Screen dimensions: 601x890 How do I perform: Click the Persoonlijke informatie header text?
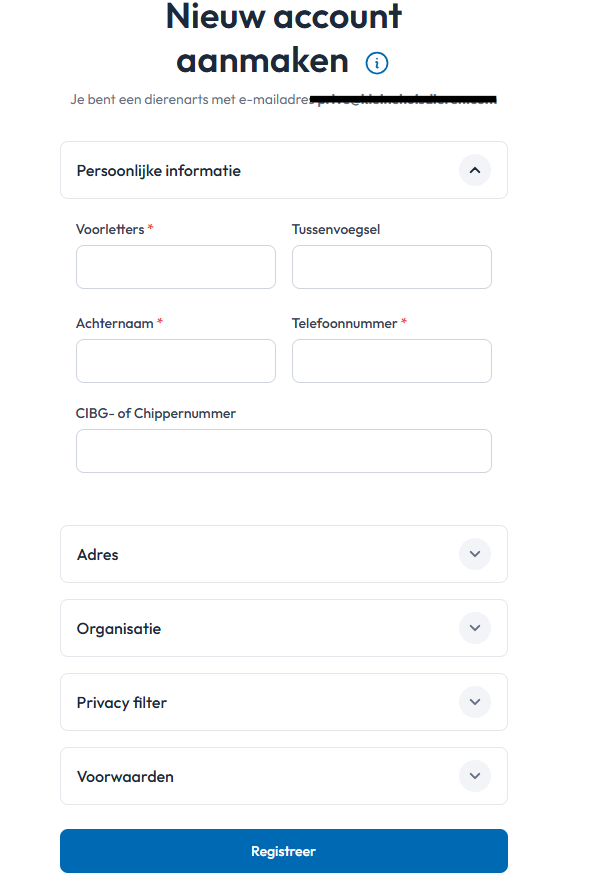click(x=159, y=171)
